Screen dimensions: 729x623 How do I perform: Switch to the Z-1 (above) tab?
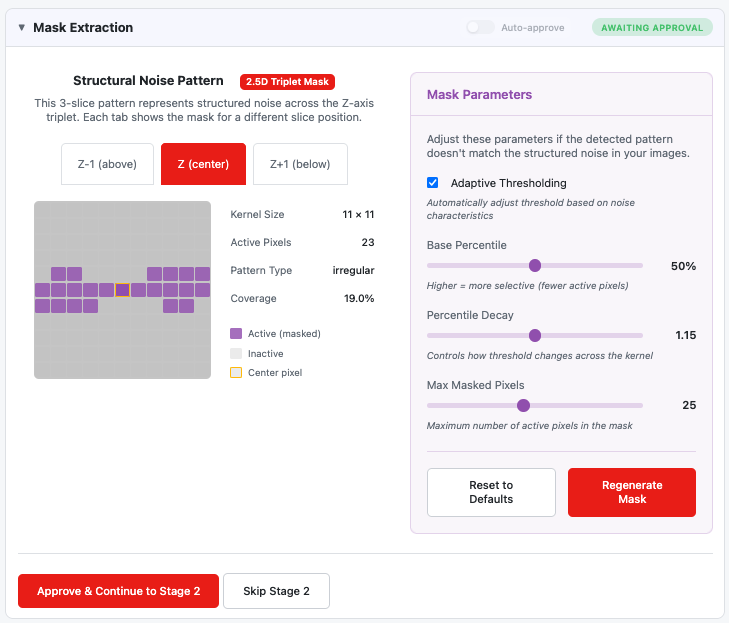(107, 164)
